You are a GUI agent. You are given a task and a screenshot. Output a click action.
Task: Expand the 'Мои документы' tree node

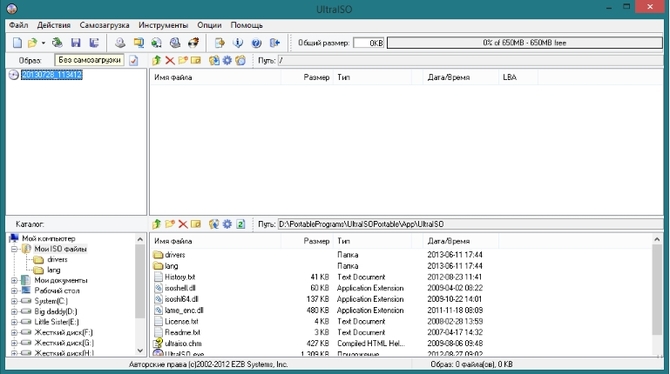(14, 280)
